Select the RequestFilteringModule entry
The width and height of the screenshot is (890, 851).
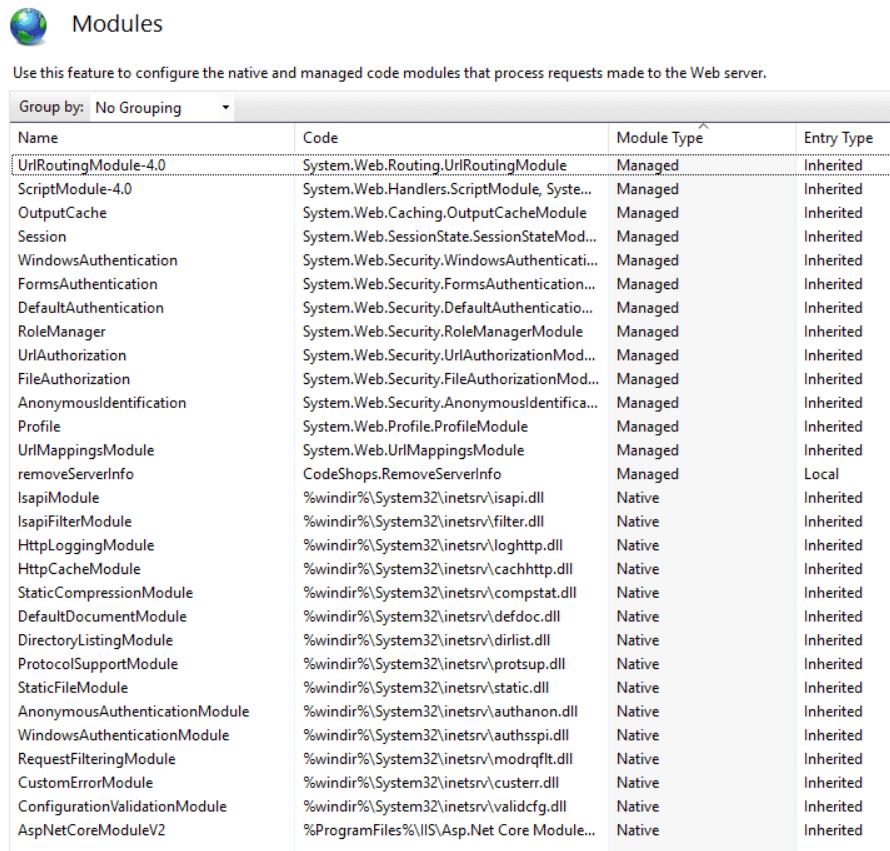(x=96, y=759)
